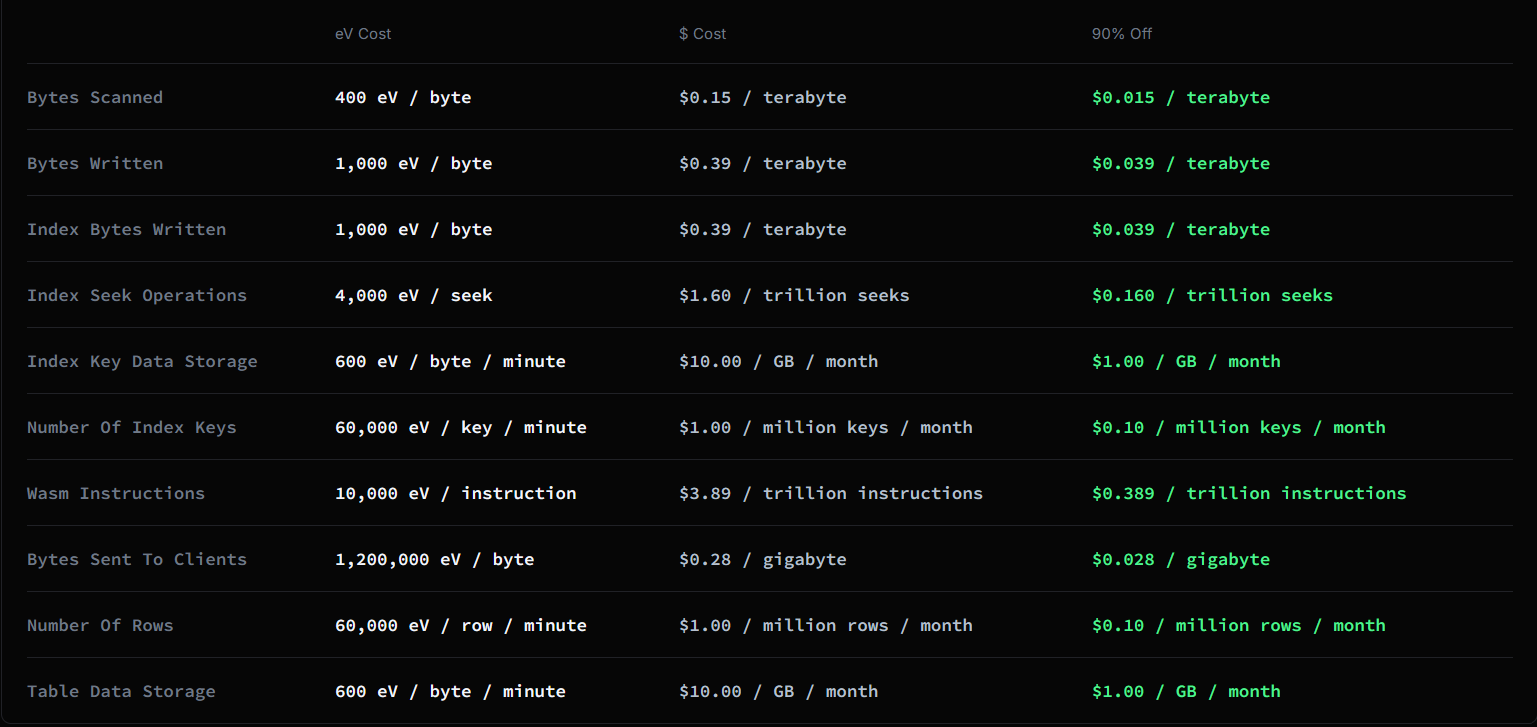This screenshot has width=1537, height=727.
Task: Click the 90% Off column header
Action: click(1122, 33)
